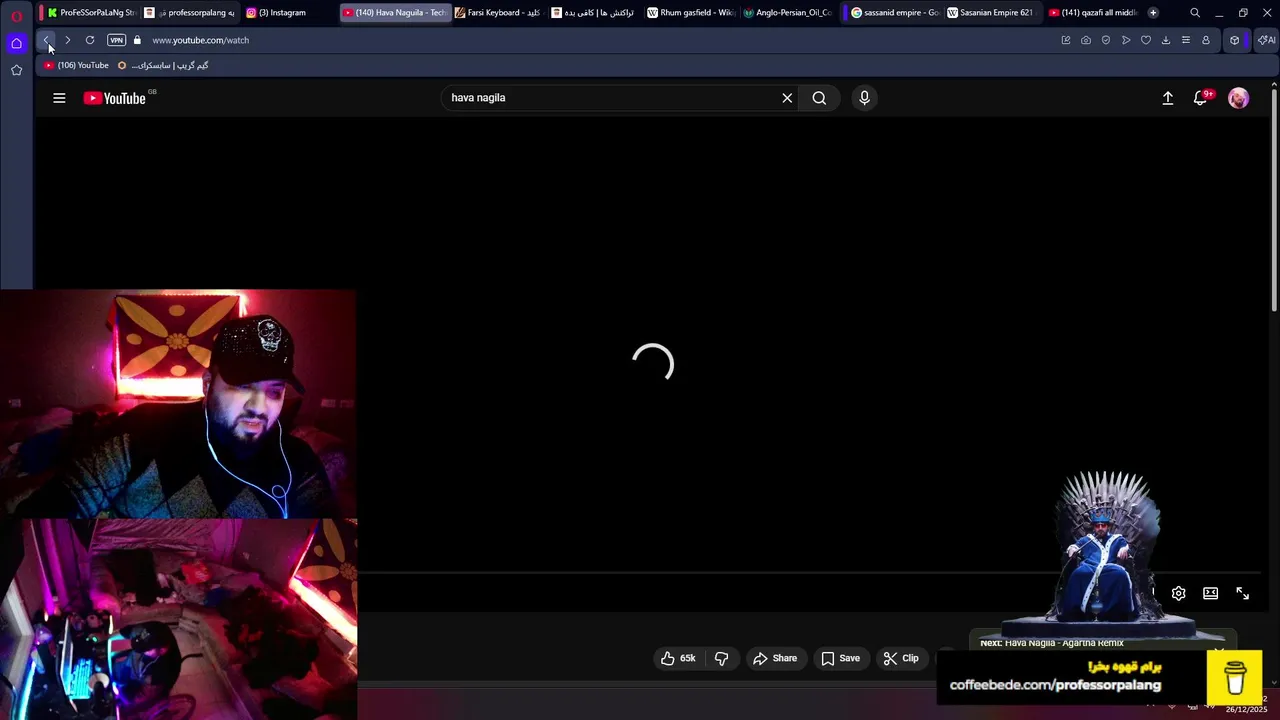
Task: View site info via padlock icon
Action: pyautogui.click(x=137, y=40)
